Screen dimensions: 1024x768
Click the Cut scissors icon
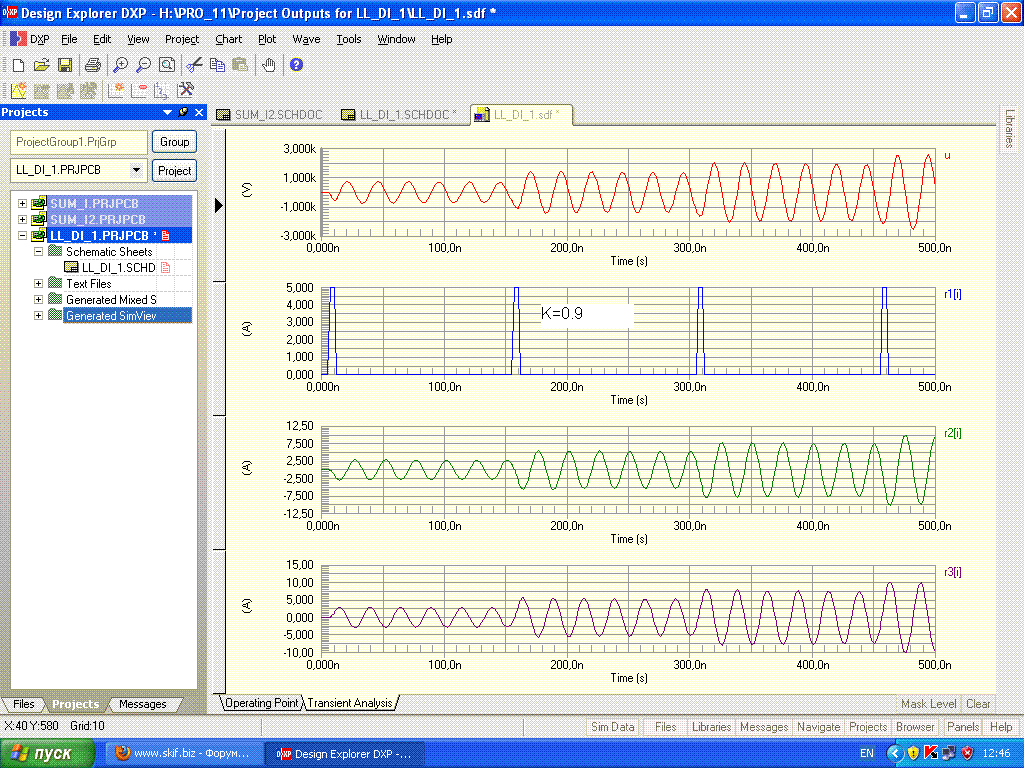coord(195,65)
